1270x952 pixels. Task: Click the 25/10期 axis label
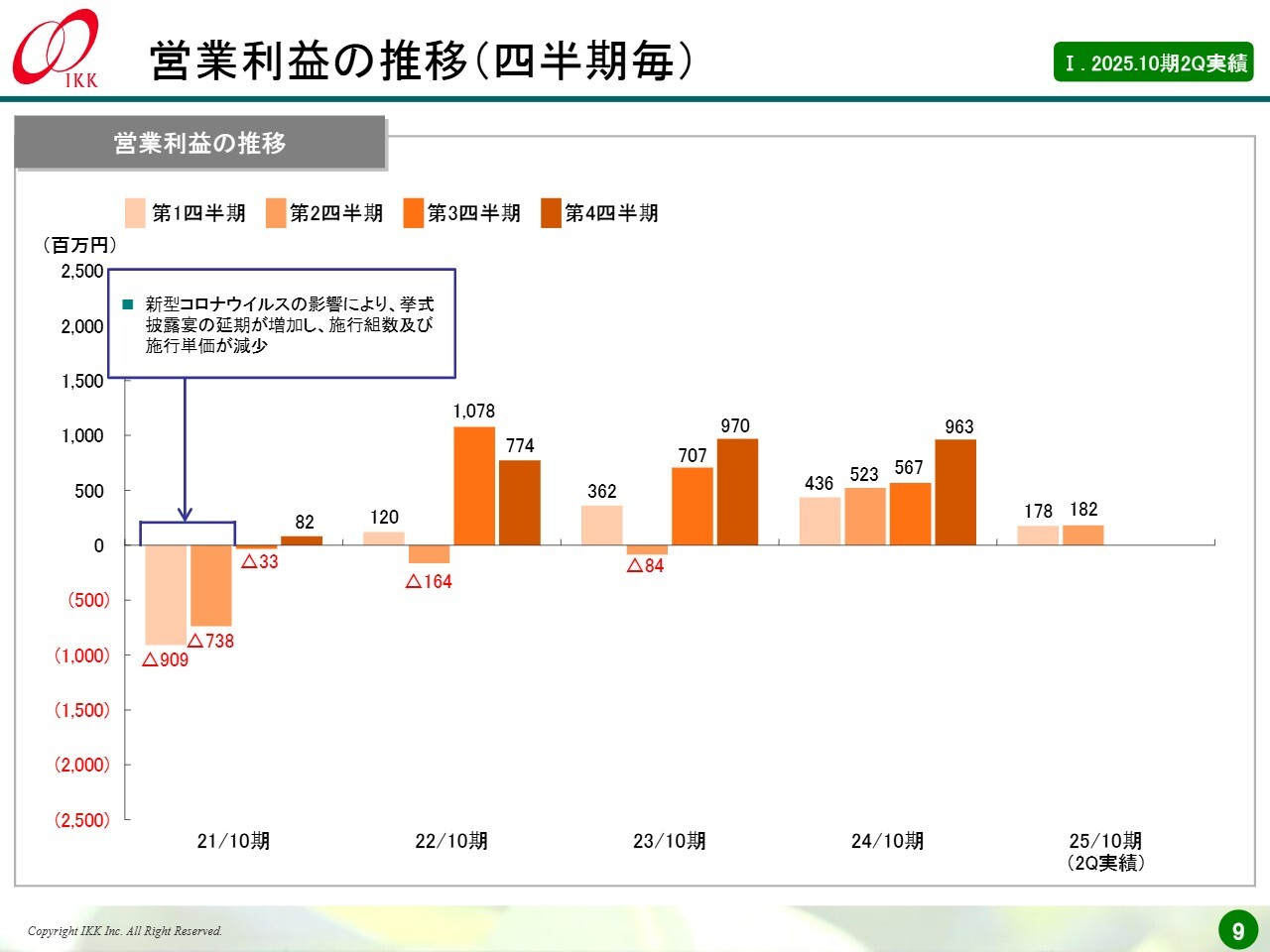[1105, 841]
